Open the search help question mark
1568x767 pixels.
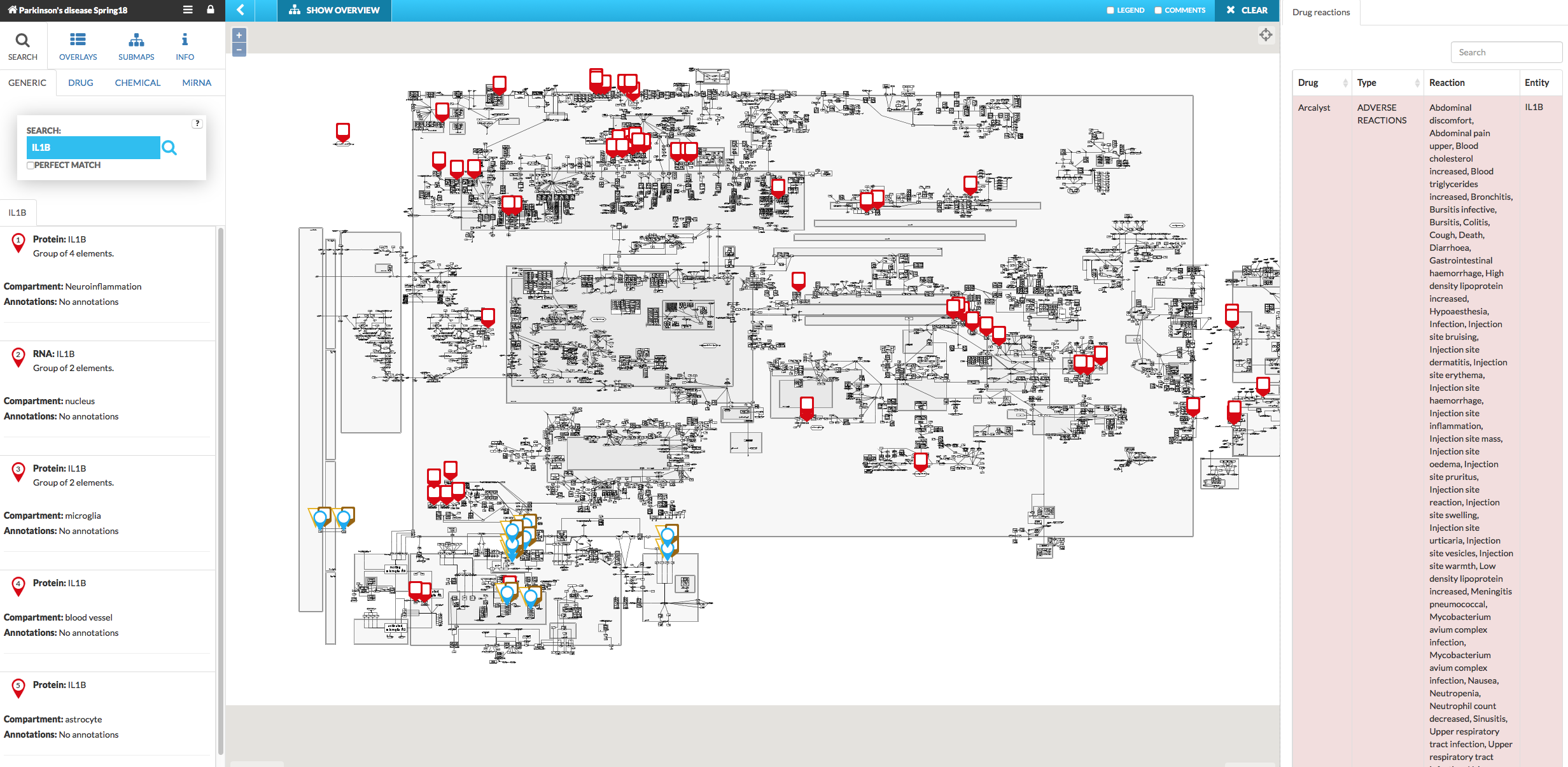click(x=197, y=123)
